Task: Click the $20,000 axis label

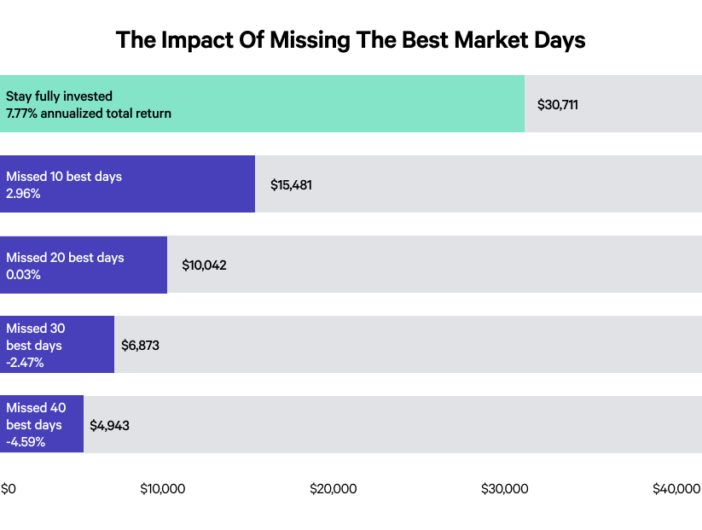Action: (x=333, y=489)
